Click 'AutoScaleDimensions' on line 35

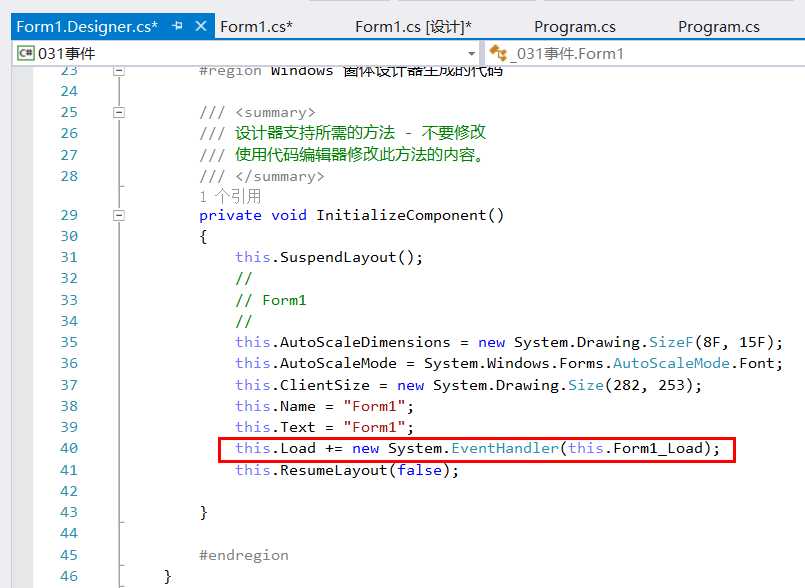pyautogui.click(x=365, y=343)
